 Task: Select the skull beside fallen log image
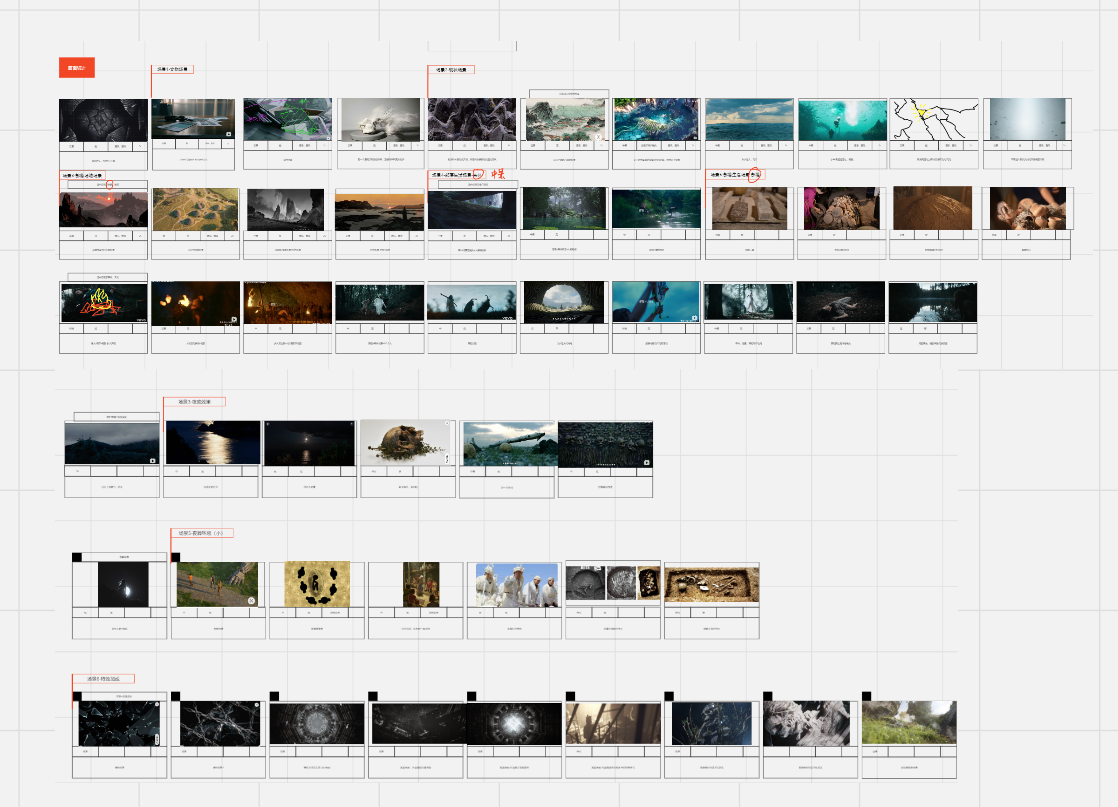(x=509, y=444)
